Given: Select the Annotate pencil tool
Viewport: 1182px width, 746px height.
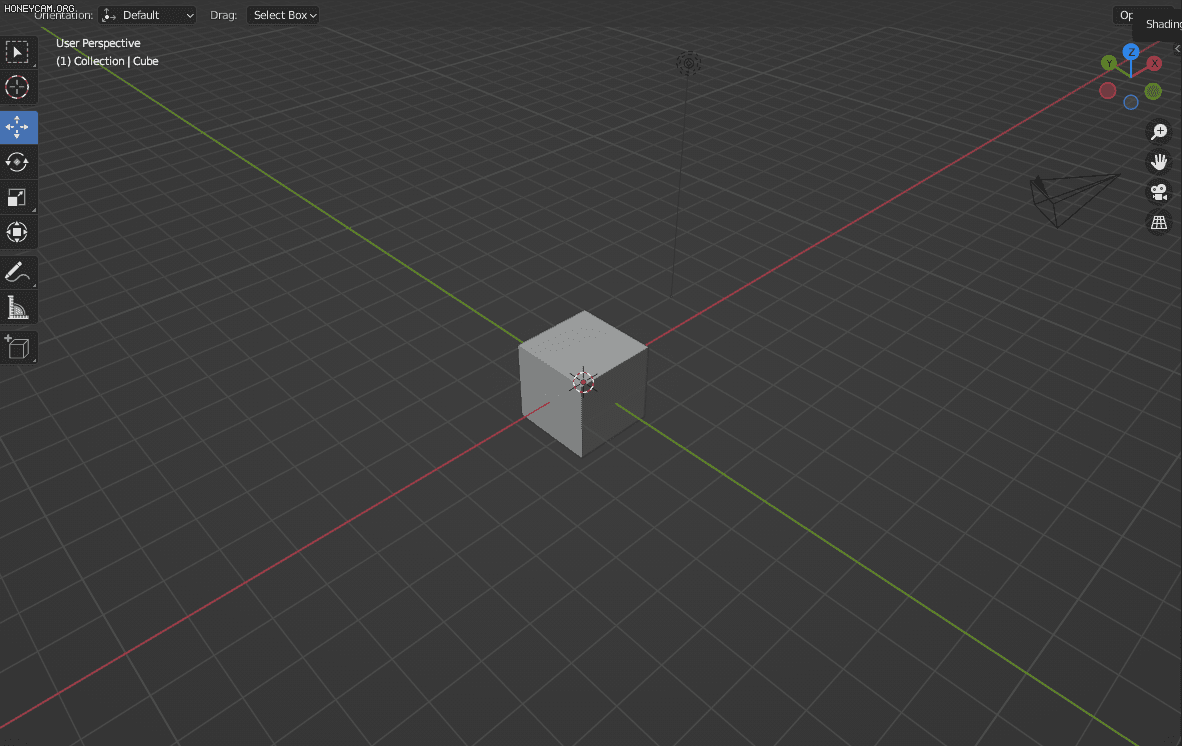Looking at the screenshot, I should click(x=17, y=273).
